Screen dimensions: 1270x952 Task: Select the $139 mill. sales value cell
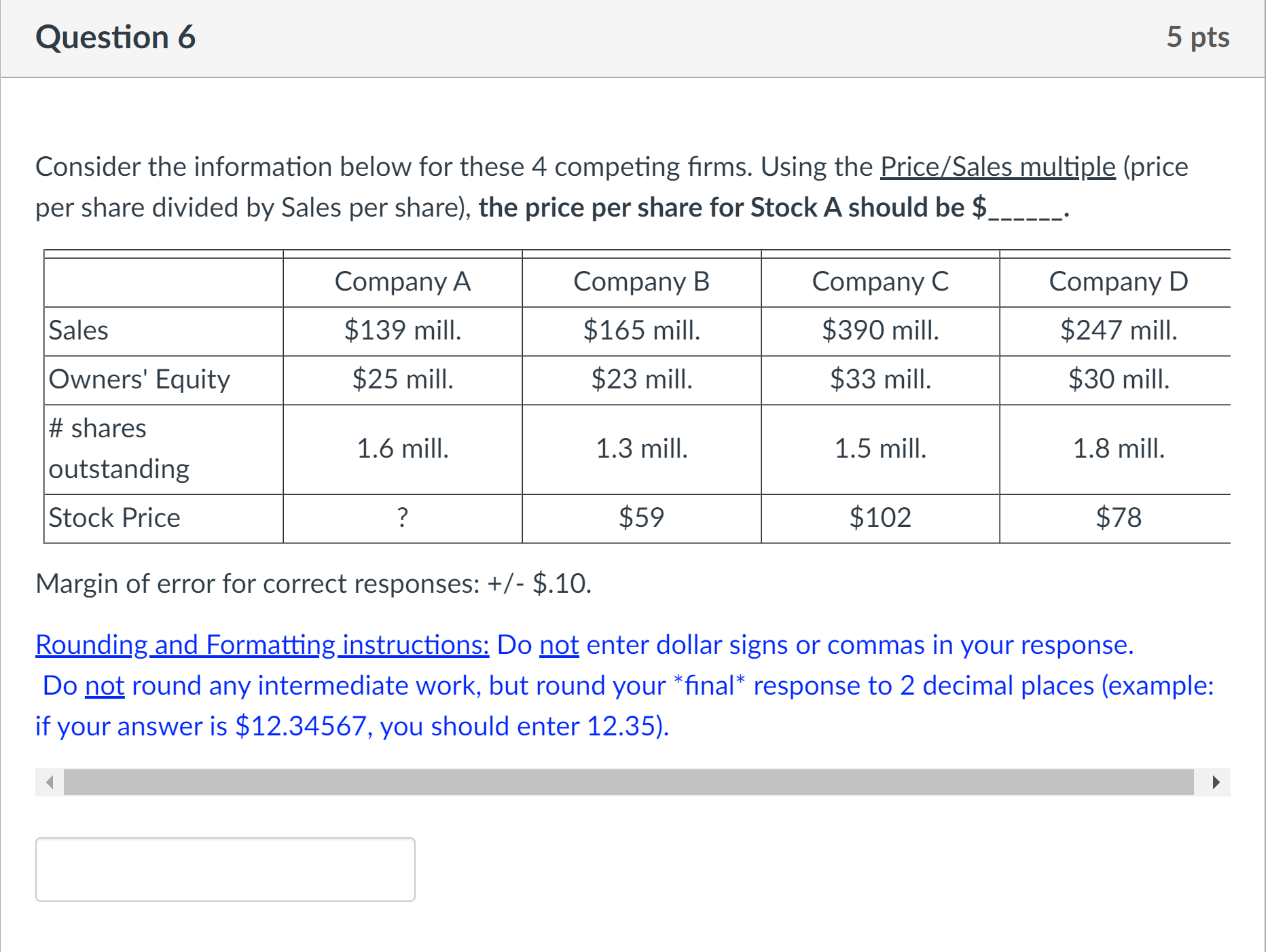(x=402, y=331)
